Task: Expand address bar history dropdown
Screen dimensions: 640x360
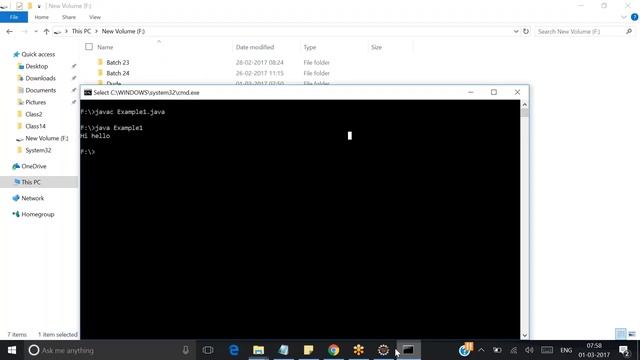Action: tap(516, 31)
